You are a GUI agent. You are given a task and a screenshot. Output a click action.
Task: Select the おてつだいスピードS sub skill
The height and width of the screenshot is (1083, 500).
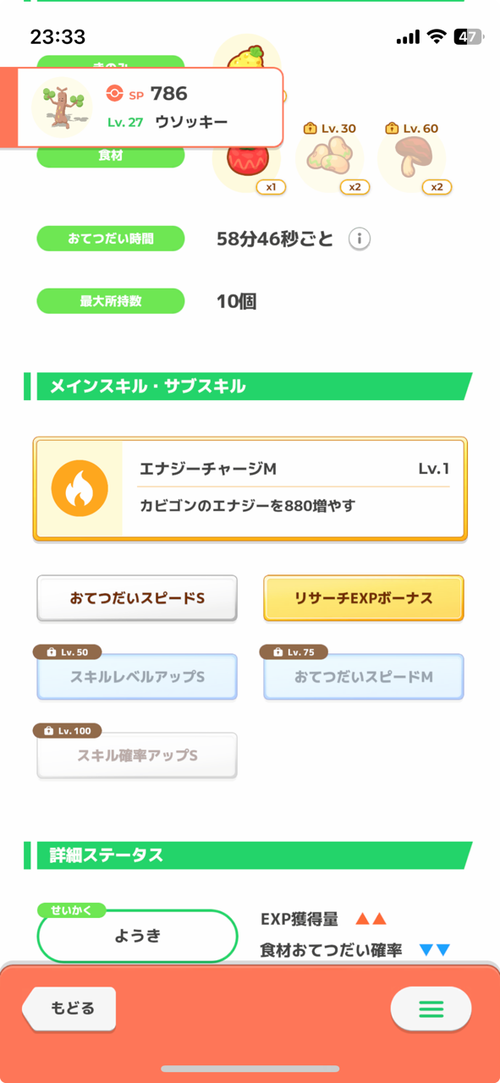click(137, 598)
